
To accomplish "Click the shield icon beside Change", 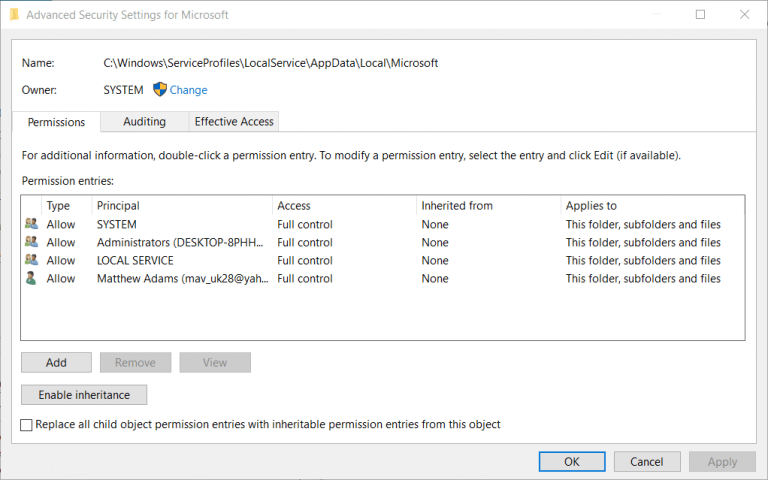I will (x=160, y=89).
